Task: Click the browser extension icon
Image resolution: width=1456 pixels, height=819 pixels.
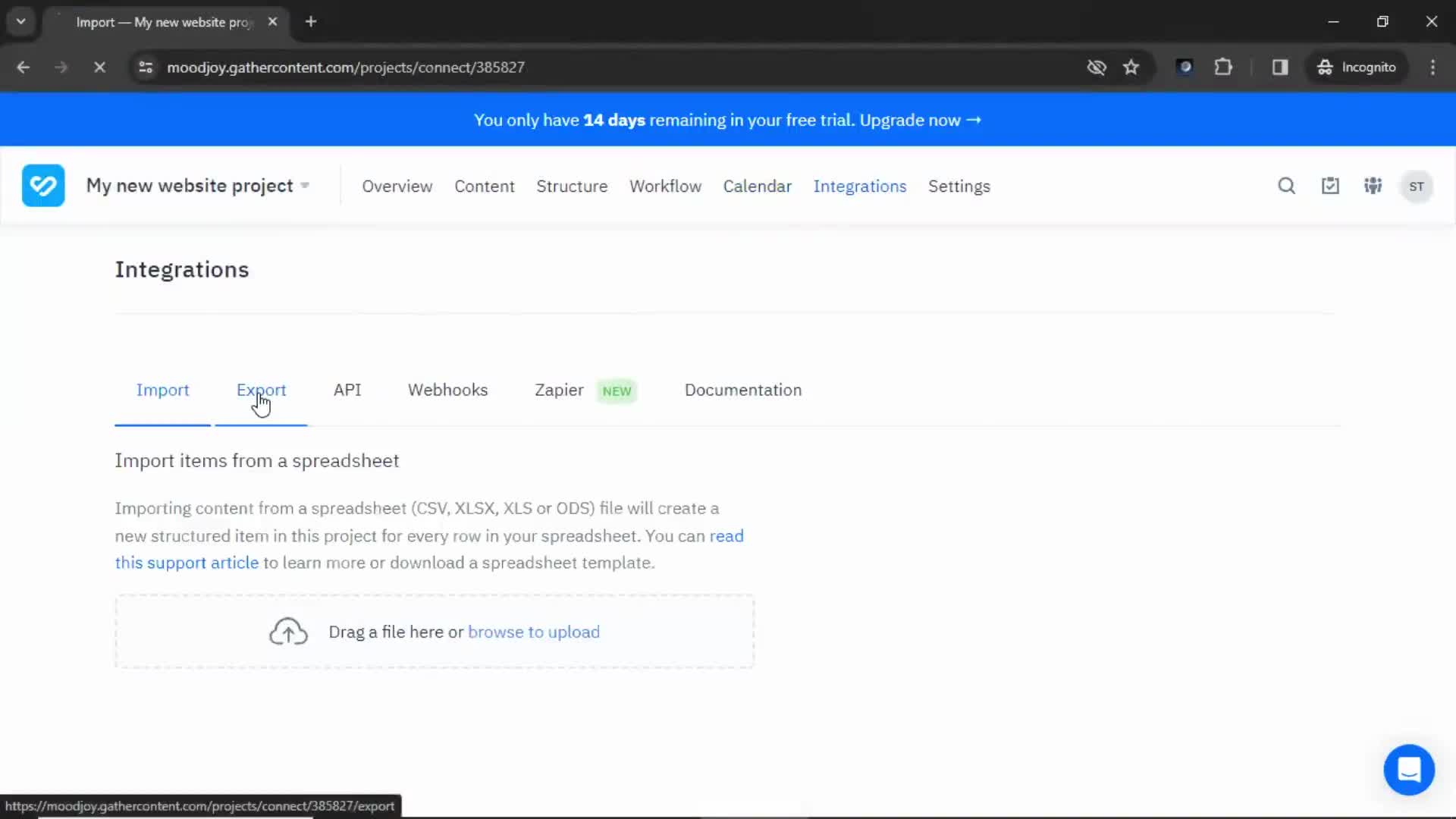Action: (1223, 67)
